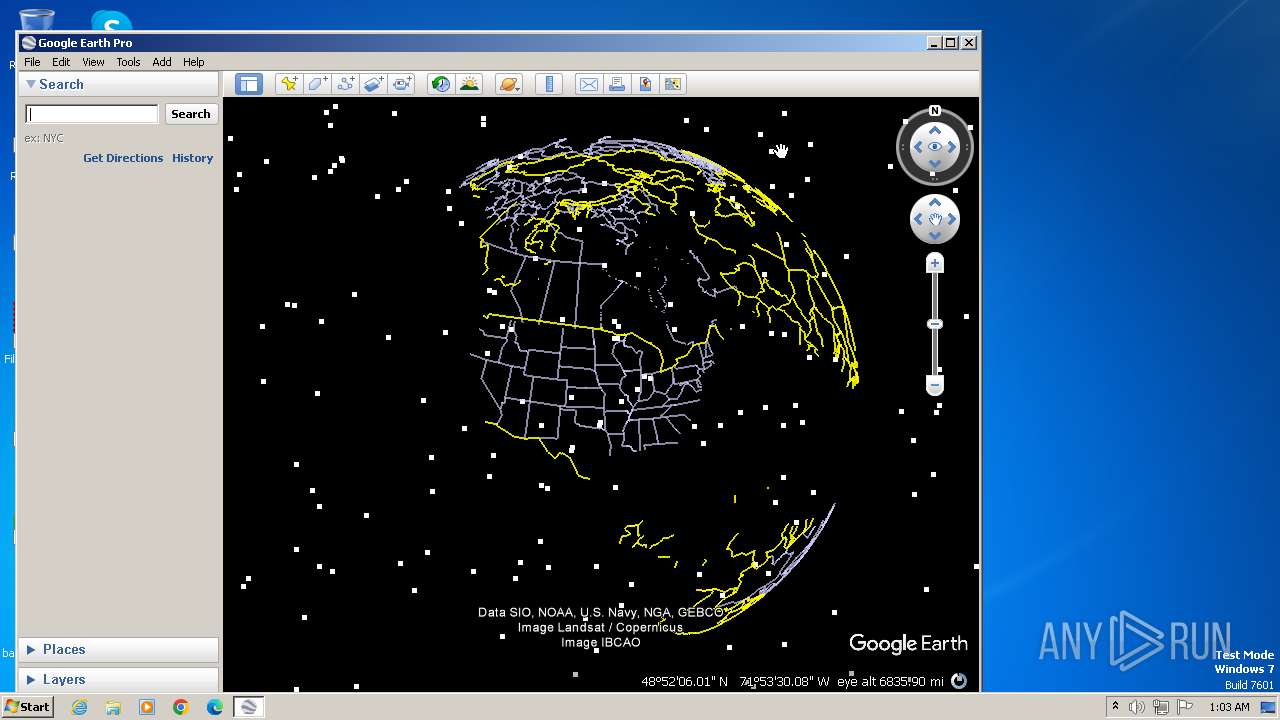Screen dimensions: 1280x720
Task: Open the File menu
Action: tap(32, 62)
